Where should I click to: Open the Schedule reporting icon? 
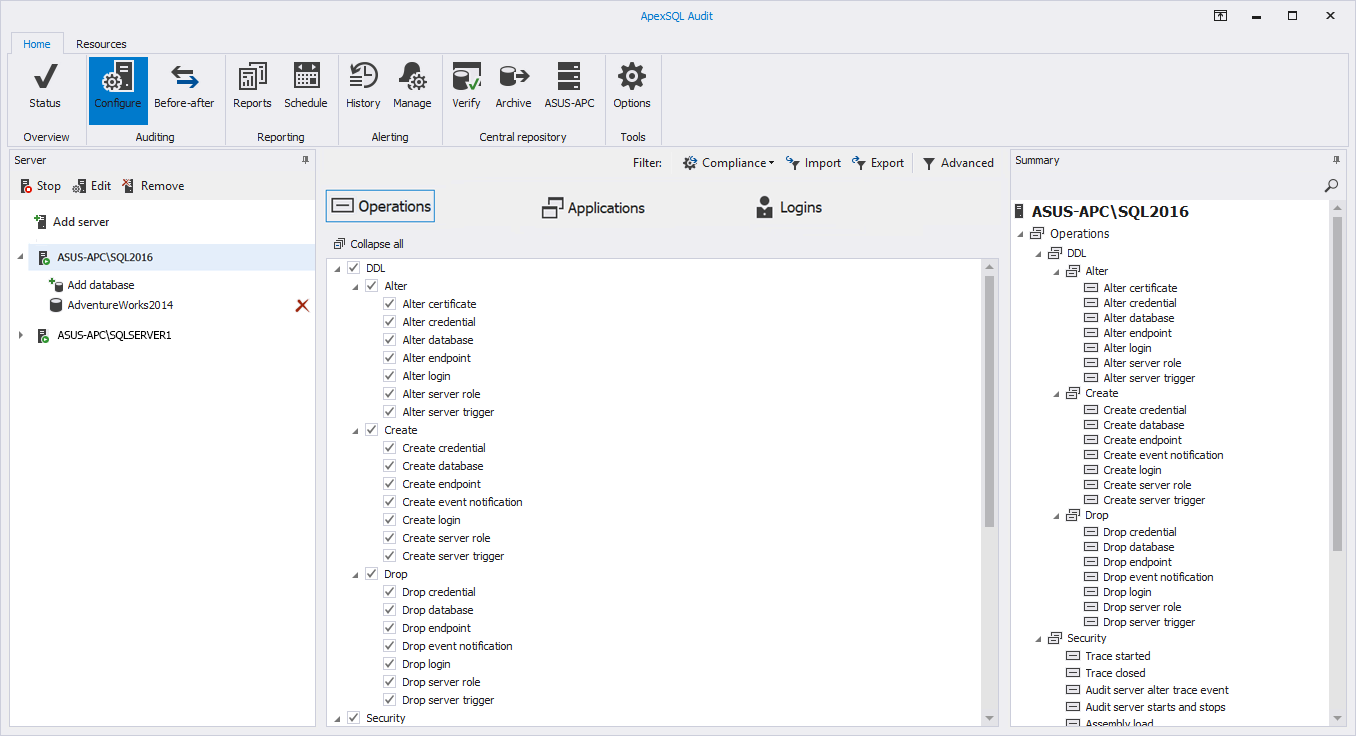pos(306,87)
